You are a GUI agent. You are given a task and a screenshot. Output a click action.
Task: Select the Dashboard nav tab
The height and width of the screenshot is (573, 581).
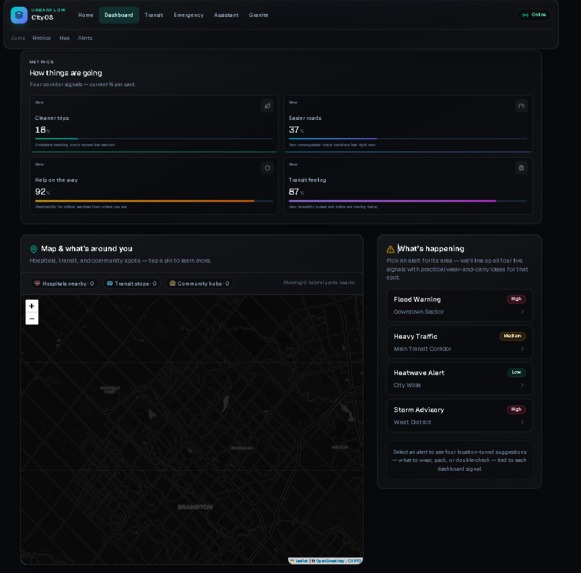coord(119,15)
